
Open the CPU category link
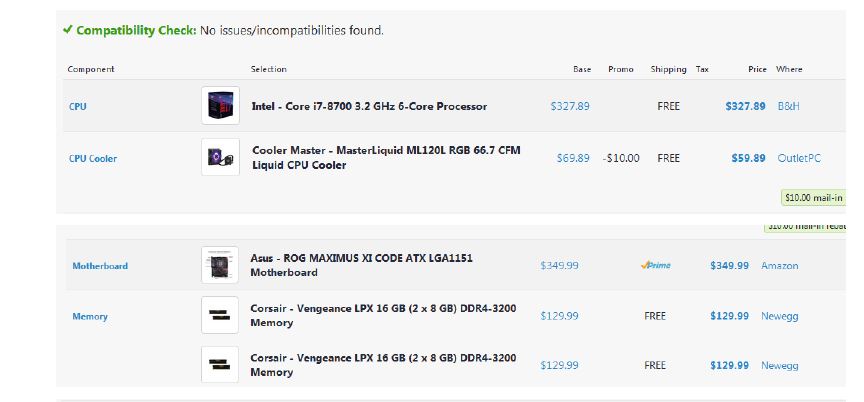(78, 106)
